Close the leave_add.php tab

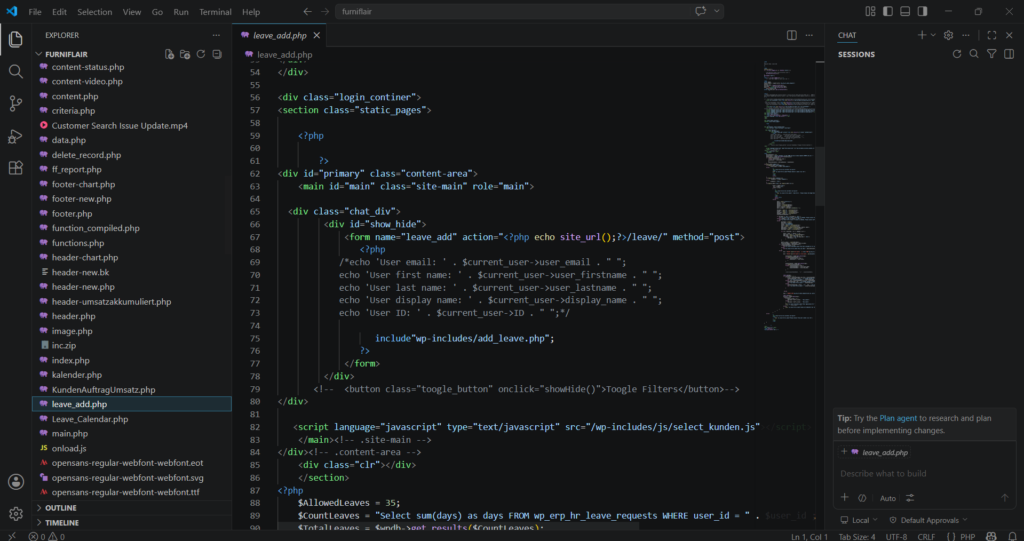(317, 35)
